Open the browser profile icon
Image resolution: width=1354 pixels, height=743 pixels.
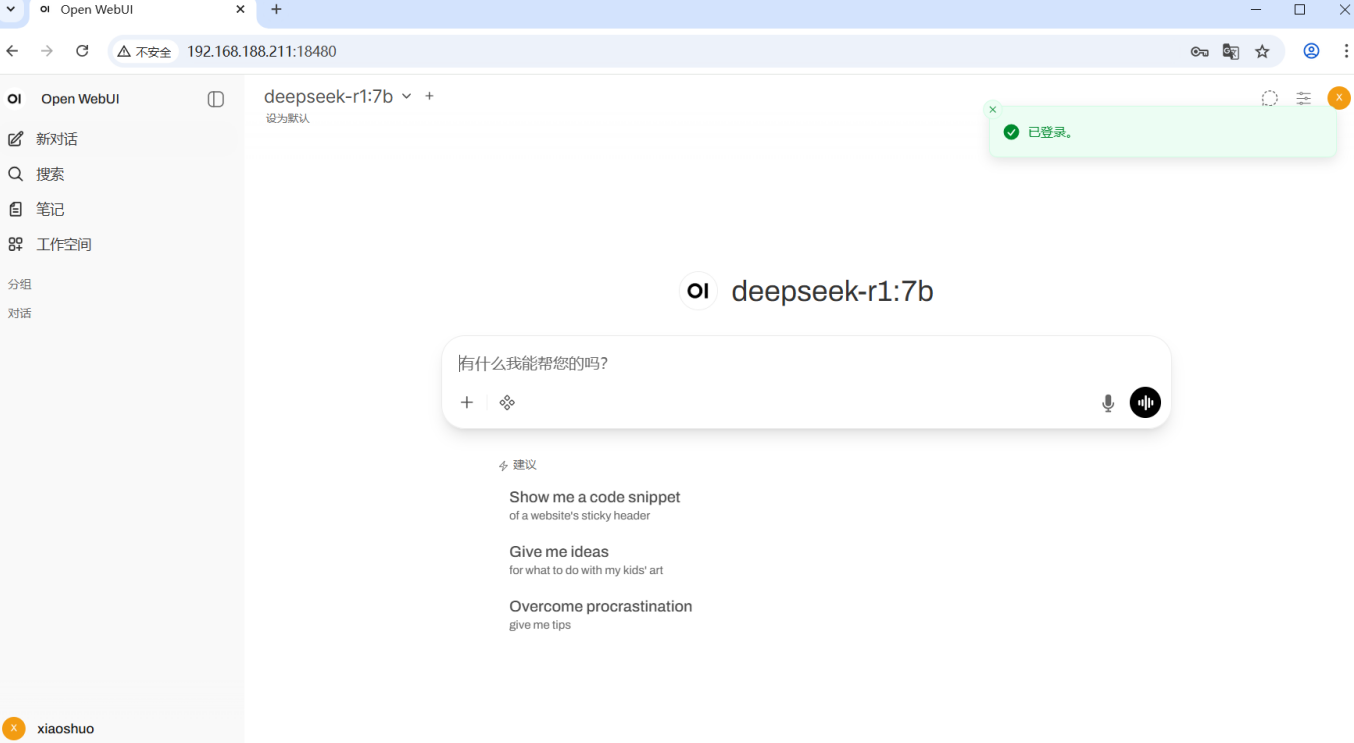coord(1312,51)
